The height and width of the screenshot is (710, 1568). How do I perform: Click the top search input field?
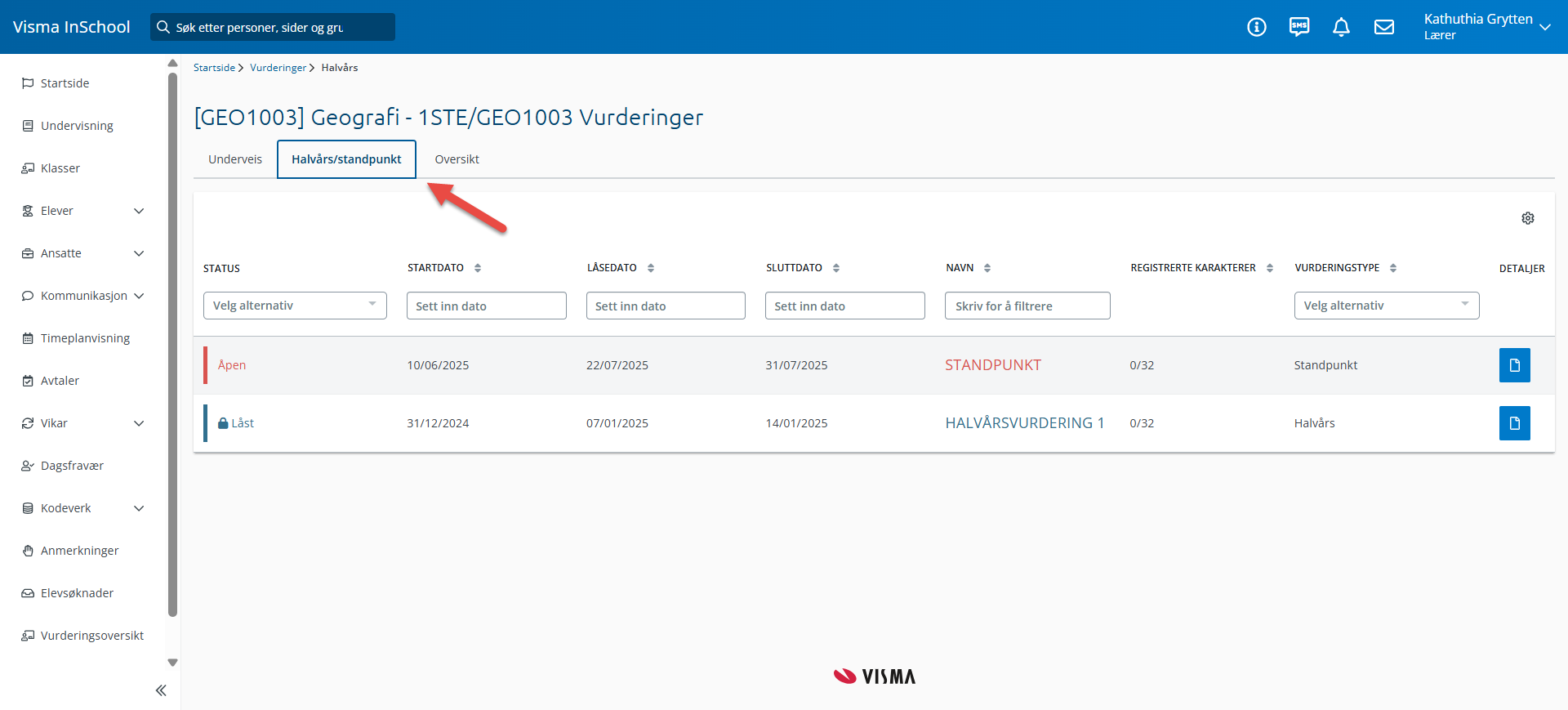(273, 27)
